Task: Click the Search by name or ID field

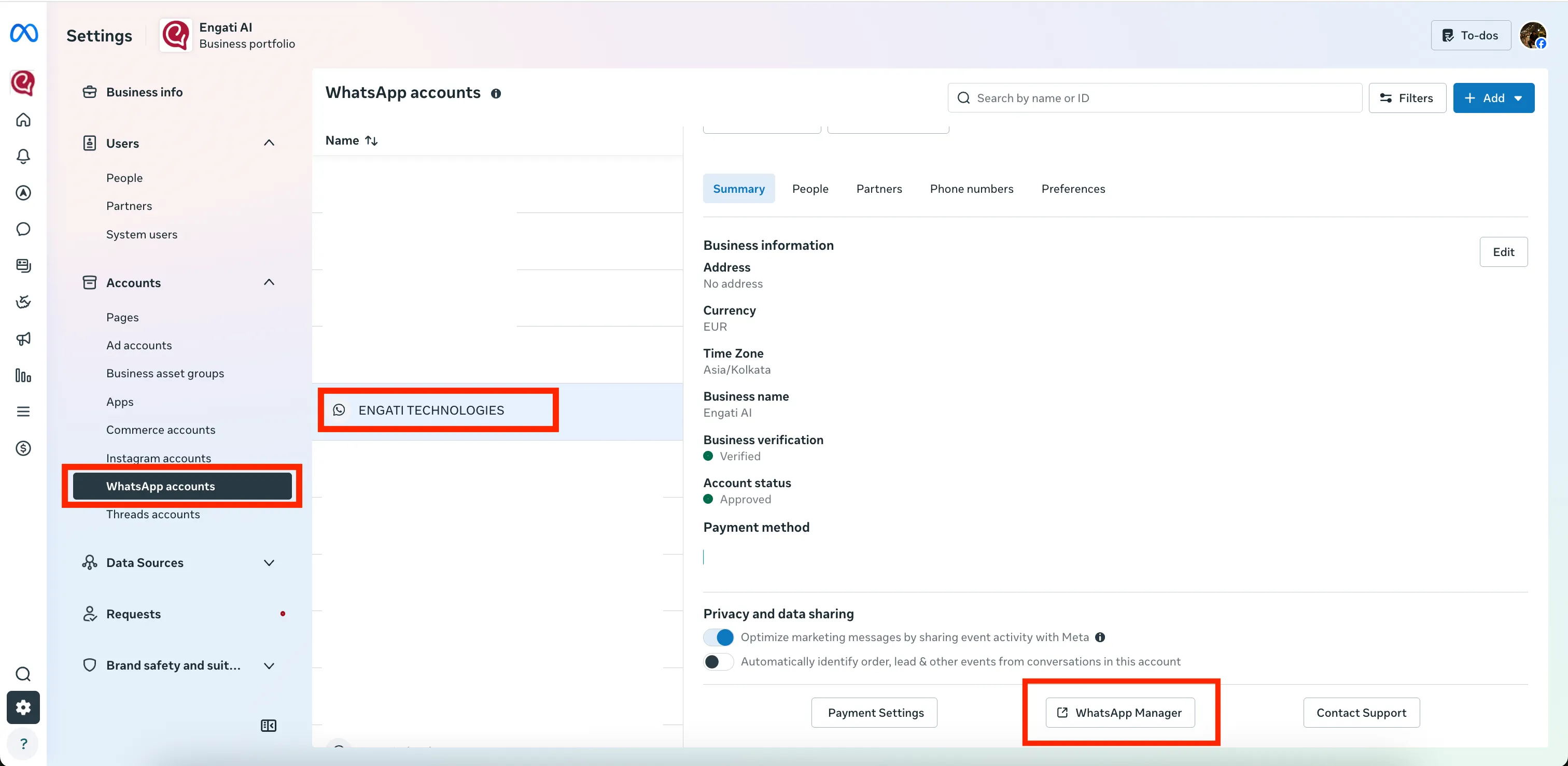Action: (1154, 98)
